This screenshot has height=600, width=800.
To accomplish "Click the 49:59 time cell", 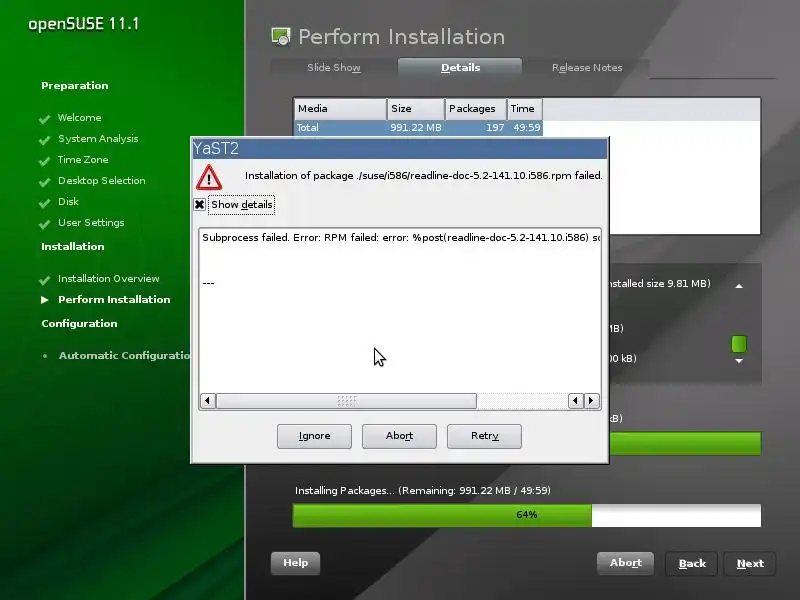I will coord(527,128).
